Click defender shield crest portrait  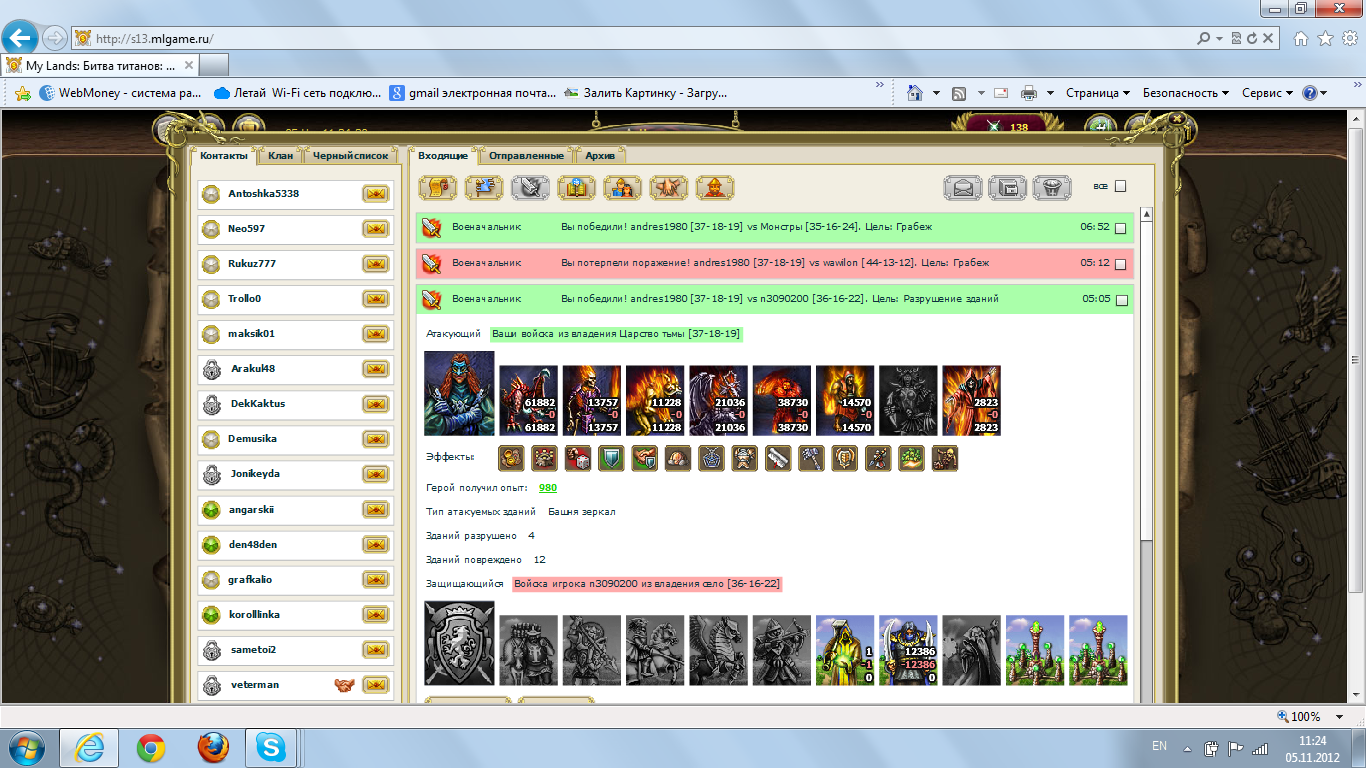coord(459,643)
